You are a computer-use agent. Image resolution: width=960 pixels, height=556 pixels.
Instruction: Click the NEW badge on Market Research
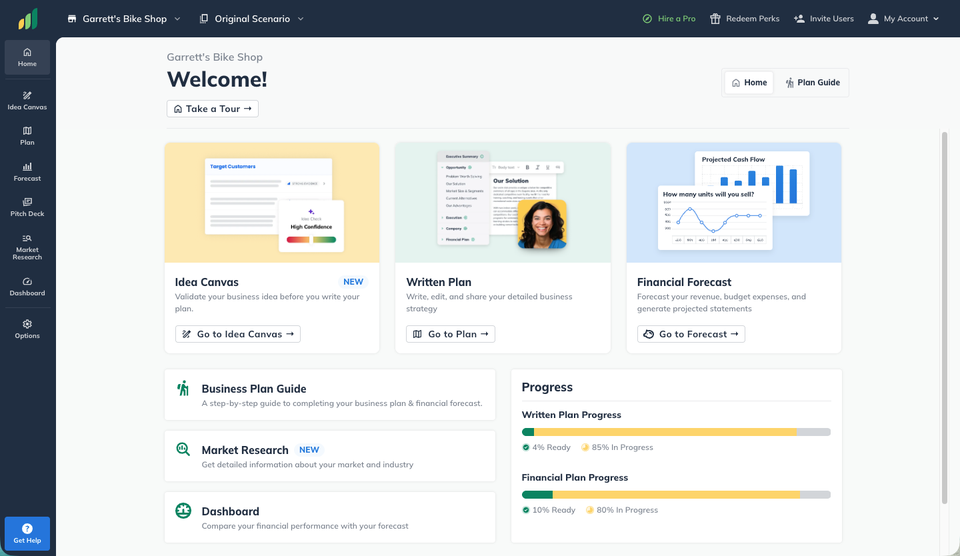[x=309, y=450]
